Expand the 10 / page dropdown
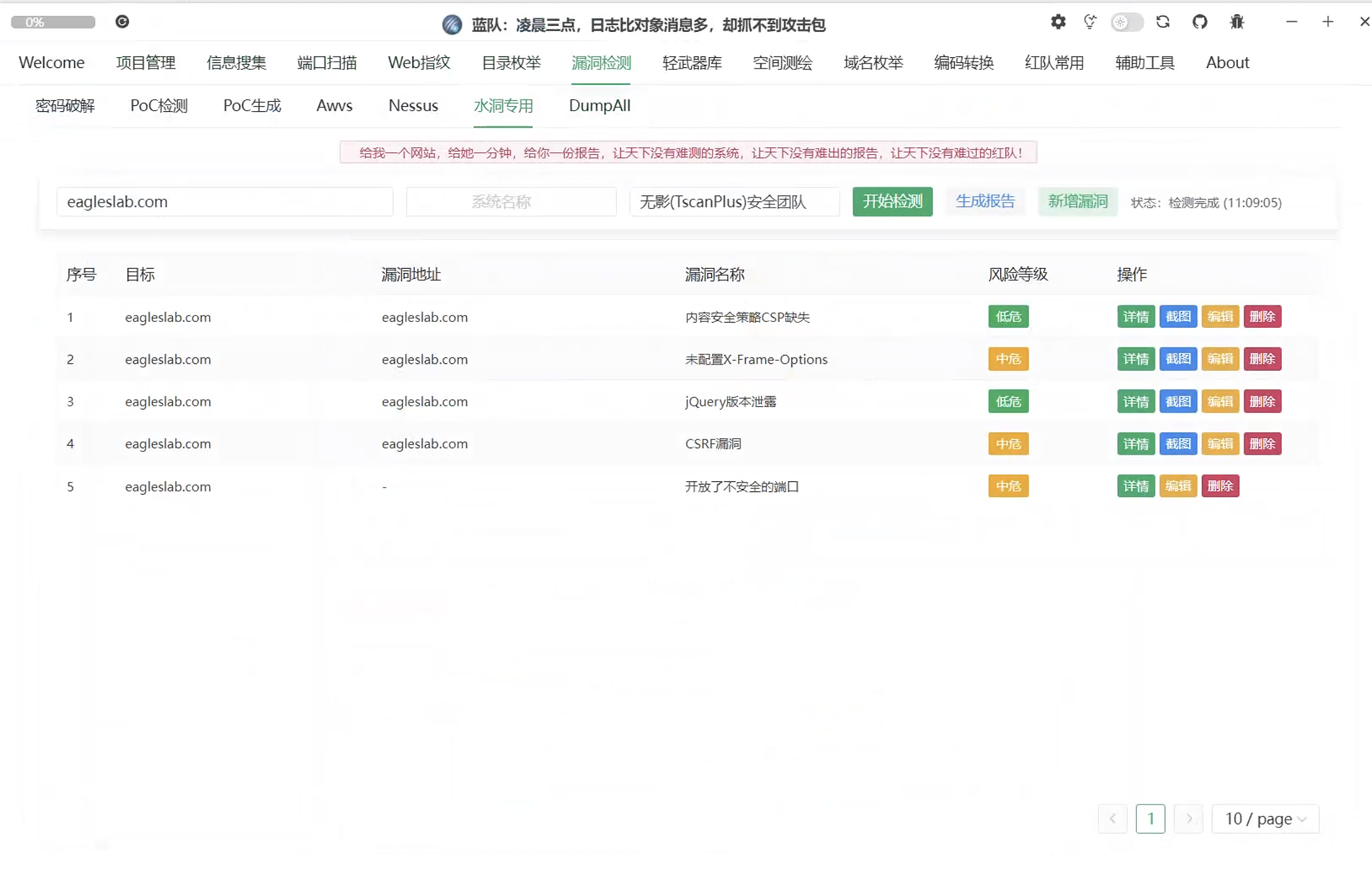This screenshot has width=1372, height=875. tap(1265, 819)
